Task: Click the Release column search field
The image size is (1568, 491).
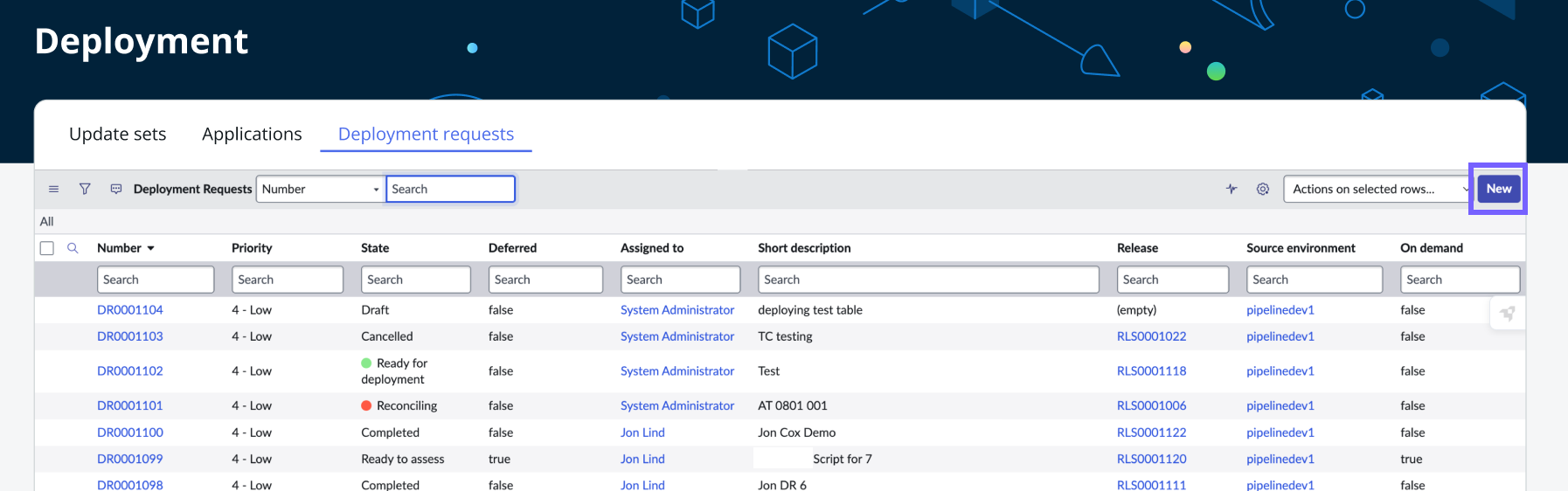Action: [1173, 280]
